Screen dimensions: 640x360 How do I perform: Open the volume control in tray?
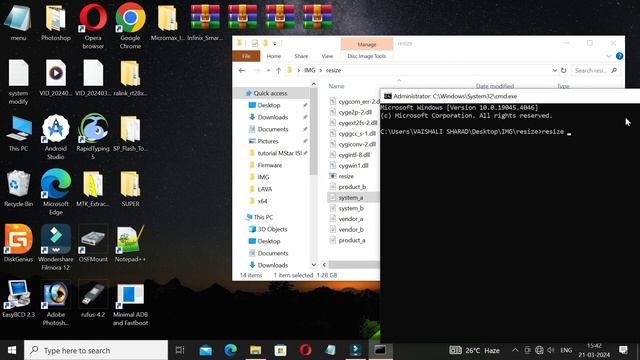[x=551, y=350]
